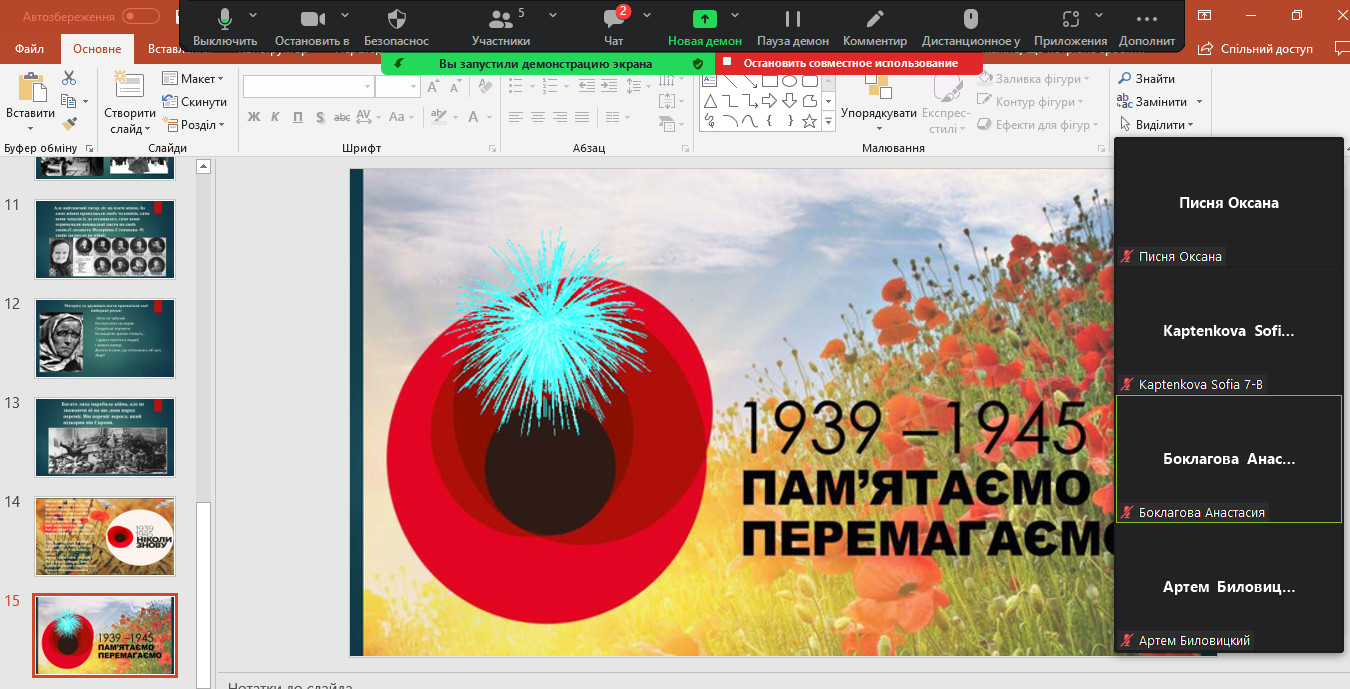Copy selection with the copy icon
Image resolution: width=1350 pixels, height=689 pixels.
point(69,101)
